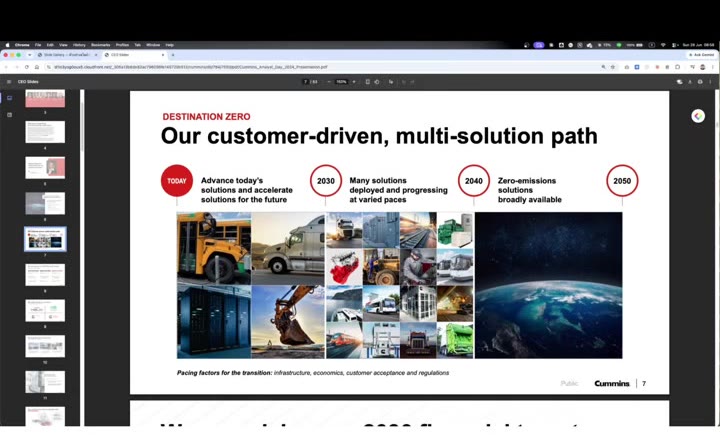
Task: Open the Bookmarks menu
Action: click(101, 45)
